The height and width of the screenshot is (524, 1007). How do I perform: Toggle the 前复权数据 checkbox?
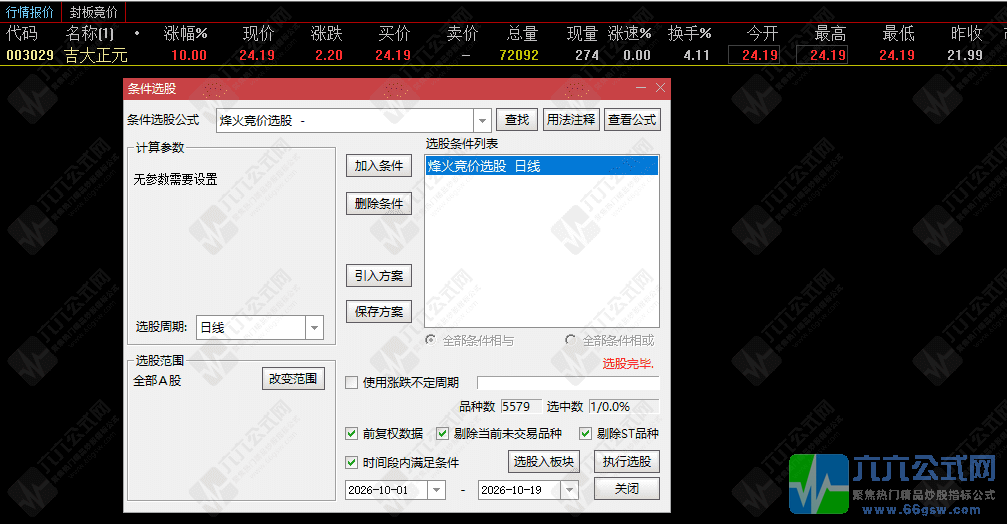coord(351,433)
